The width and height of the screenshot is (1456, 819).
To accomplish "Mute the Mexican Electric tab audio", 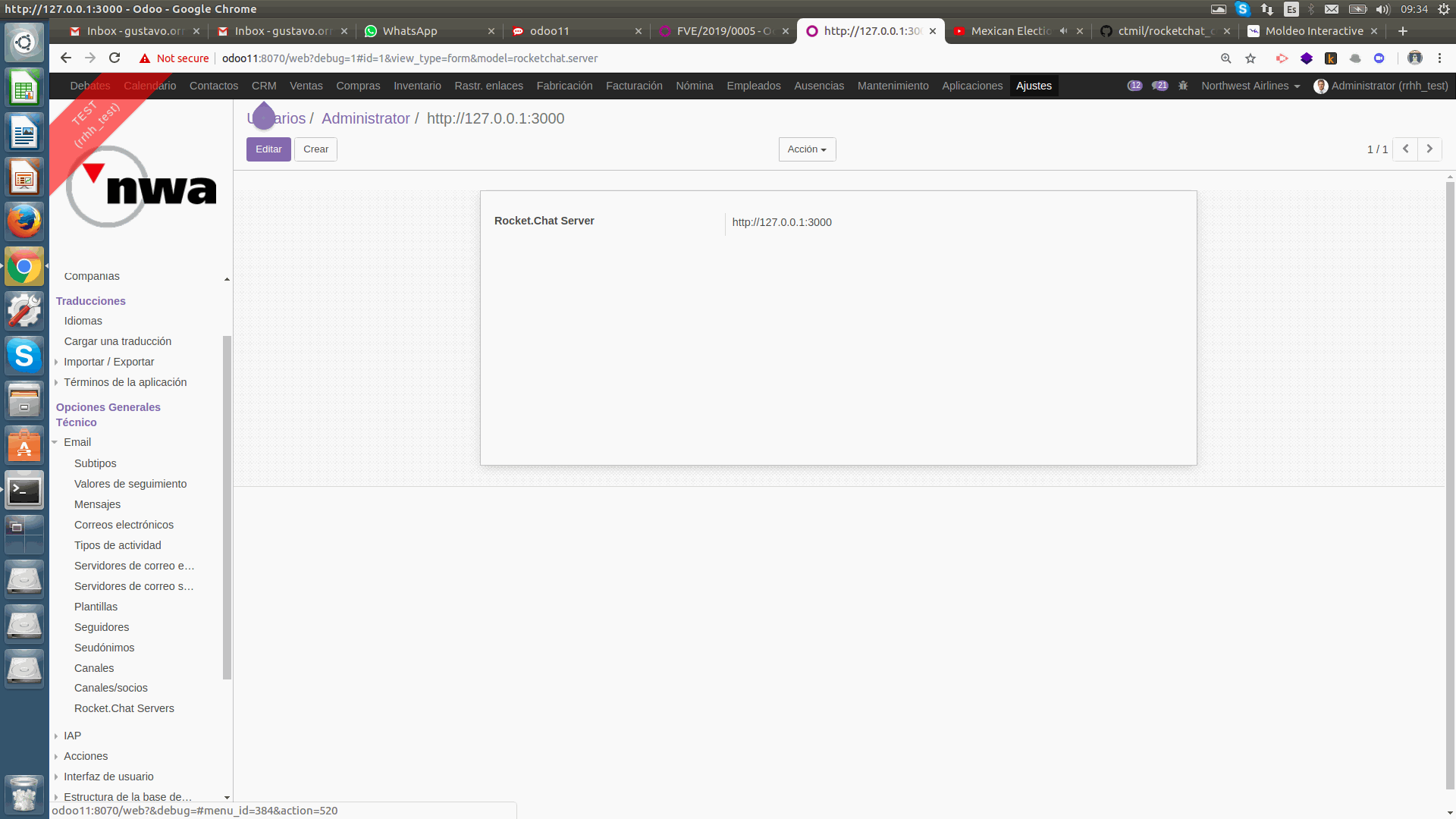I will coord(1063,31).
